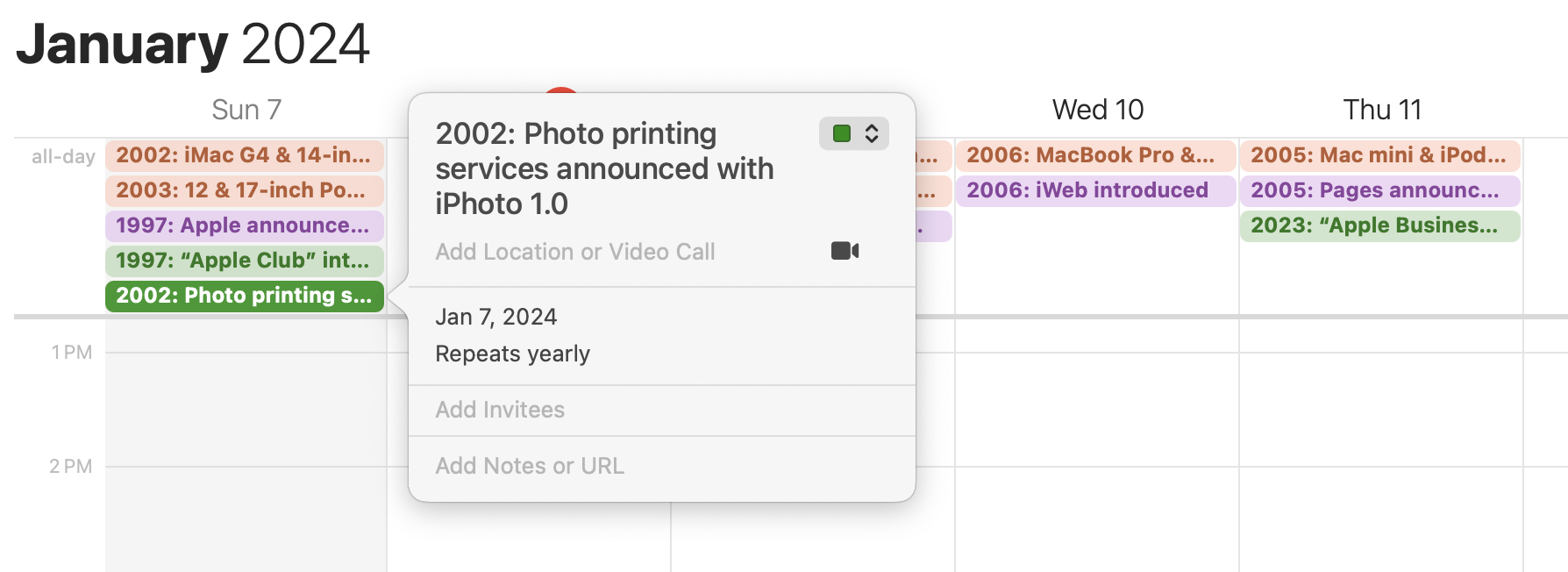Viewport: 1568px width, 572px height.
Task: Select the 2002: iMac G4 all-day event
Action: 245,155
